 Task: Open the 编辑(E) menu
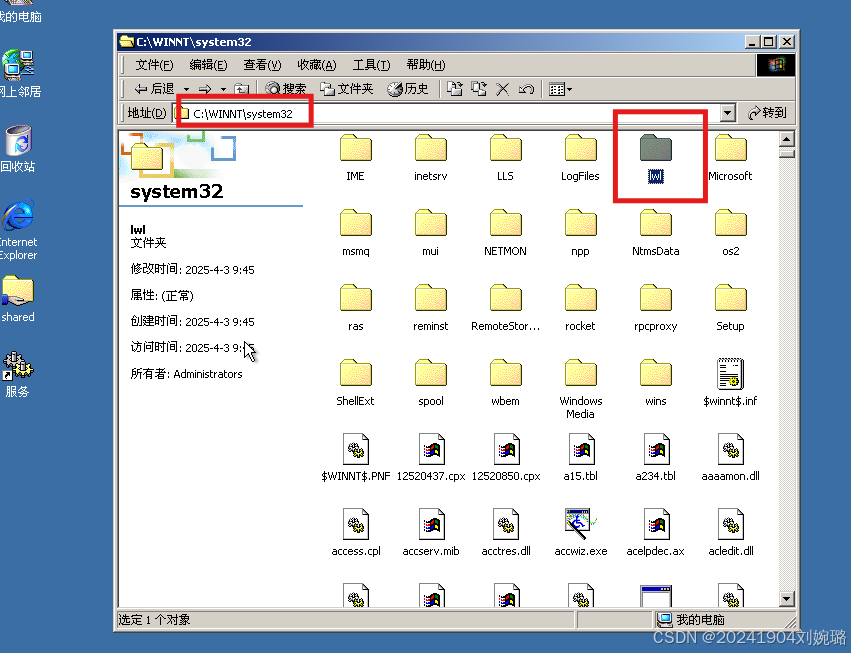208,65
